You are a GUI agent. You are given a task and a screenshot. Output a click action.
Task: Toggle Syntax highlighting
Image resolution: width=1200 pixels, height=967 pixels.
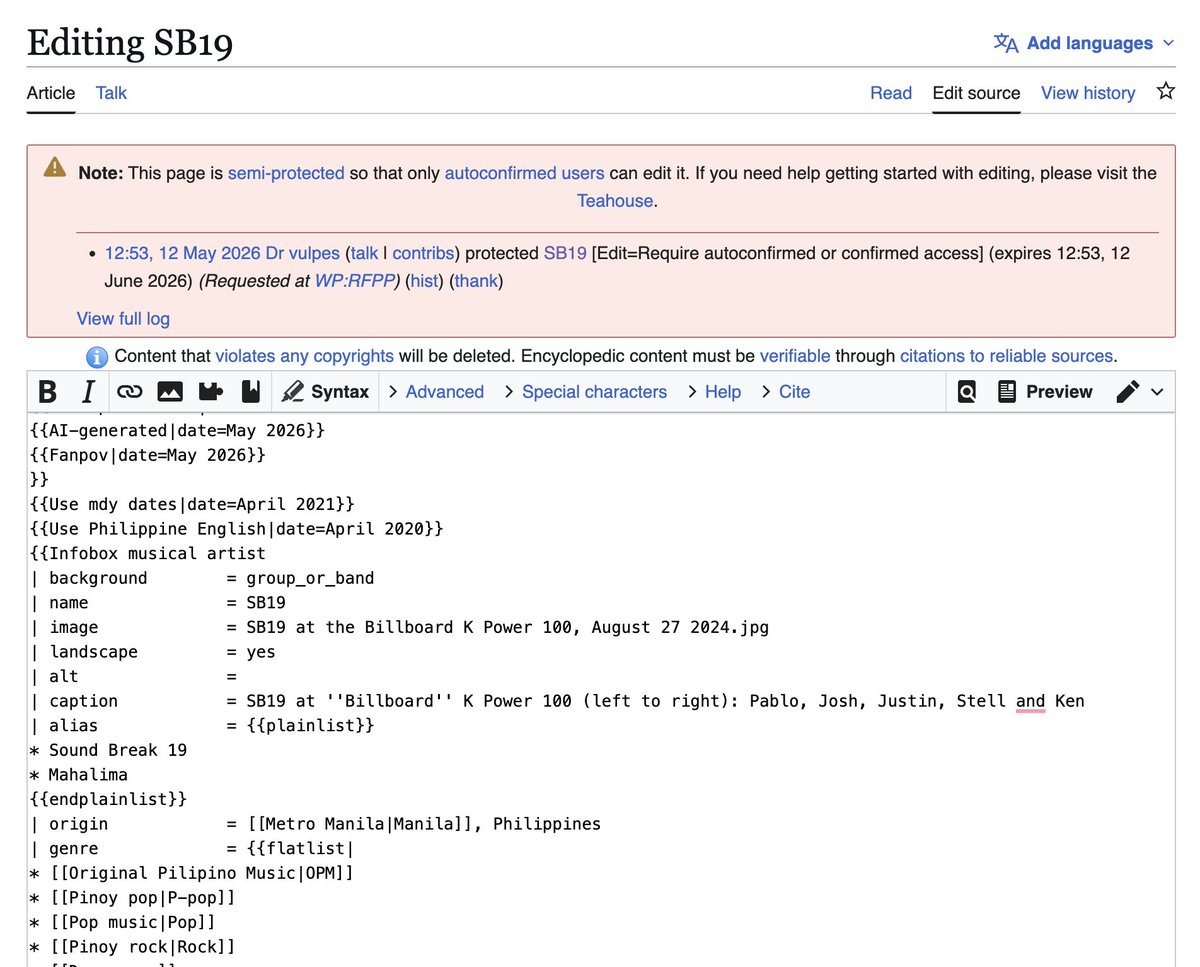(x=326, y=392)
